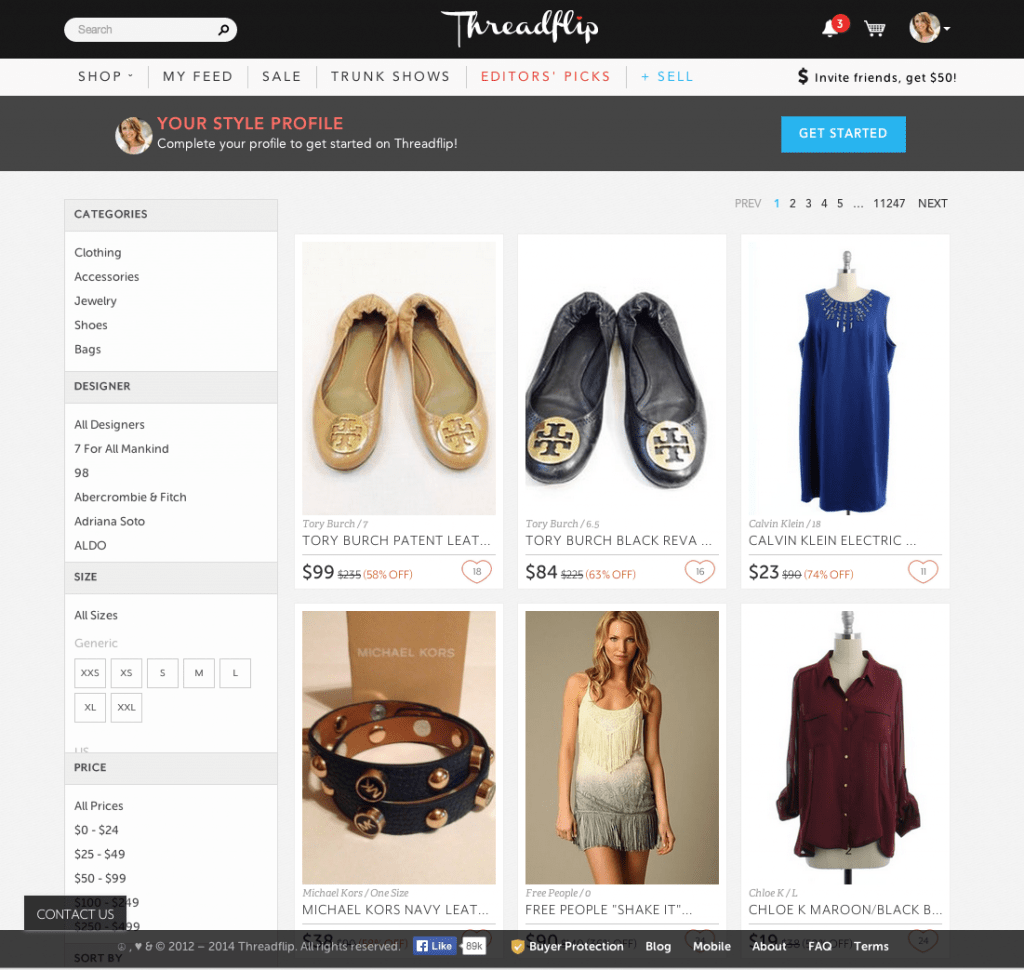Filter price $25 - $49
Viewport: 1024px width, 970px height.
99,854
